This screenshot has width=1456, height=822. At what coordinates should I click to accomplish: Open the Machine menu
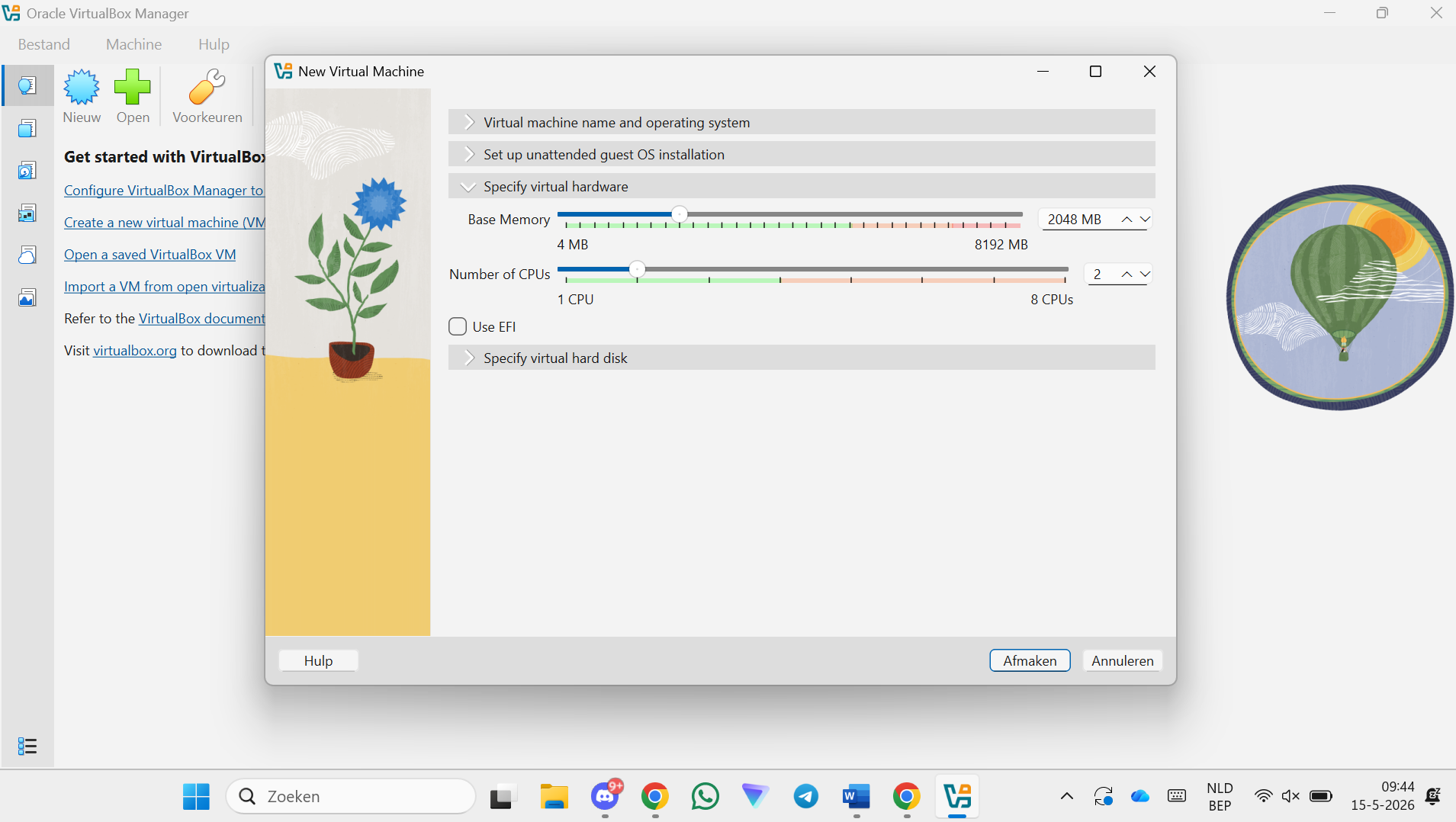tap(133, 44)
